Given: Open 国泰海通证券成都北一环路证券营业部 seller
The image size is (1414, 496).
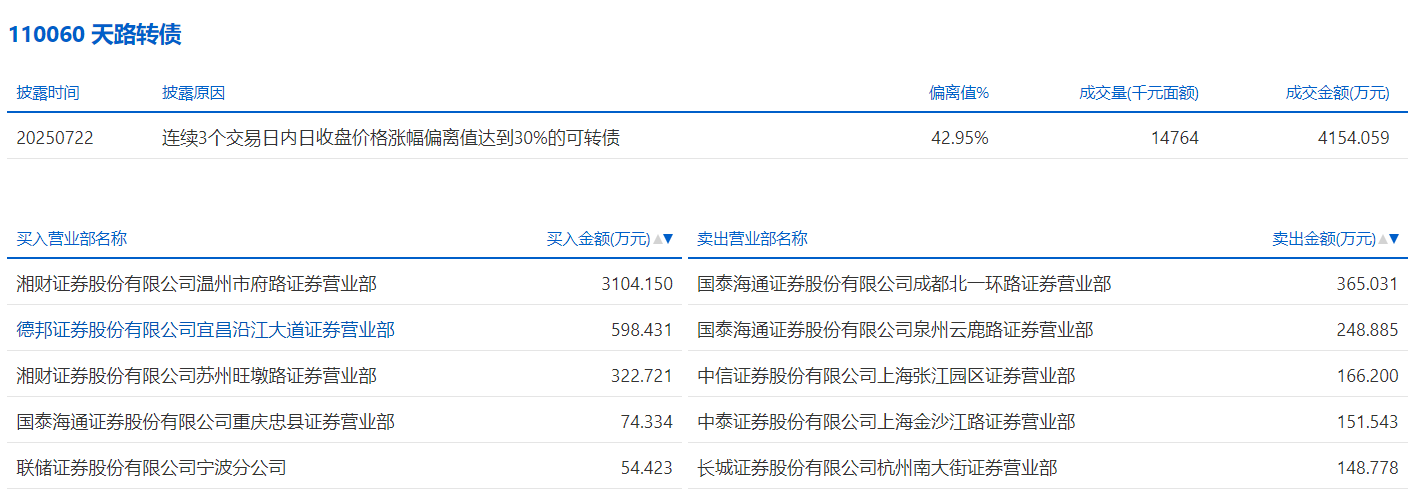Looking at the screenshot, I should coord(904,284).
